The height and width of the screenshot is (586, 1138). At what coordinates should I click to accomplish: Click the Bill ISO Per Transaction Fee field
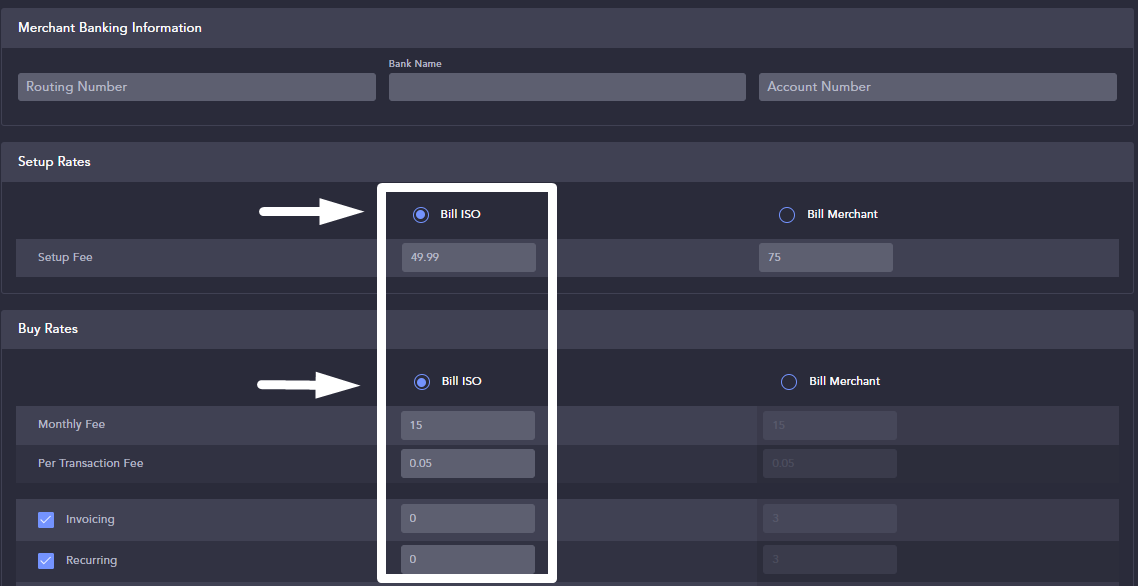(x=468, y=463)
